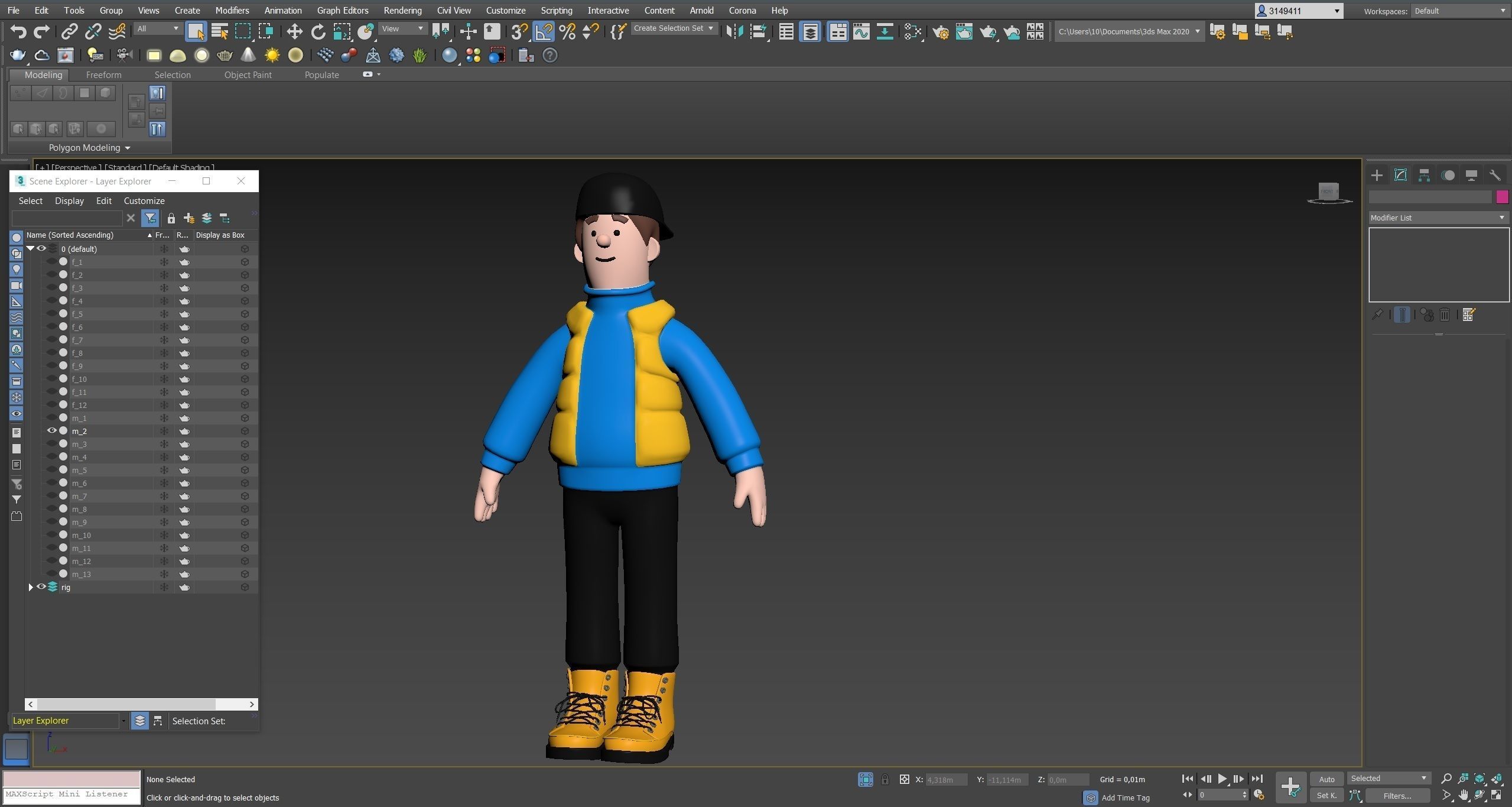Image resolution: width=1512 pixels, height=807 pixels.
Task: Open the reference coordinate View dropdown
Action: pos(402,28)
